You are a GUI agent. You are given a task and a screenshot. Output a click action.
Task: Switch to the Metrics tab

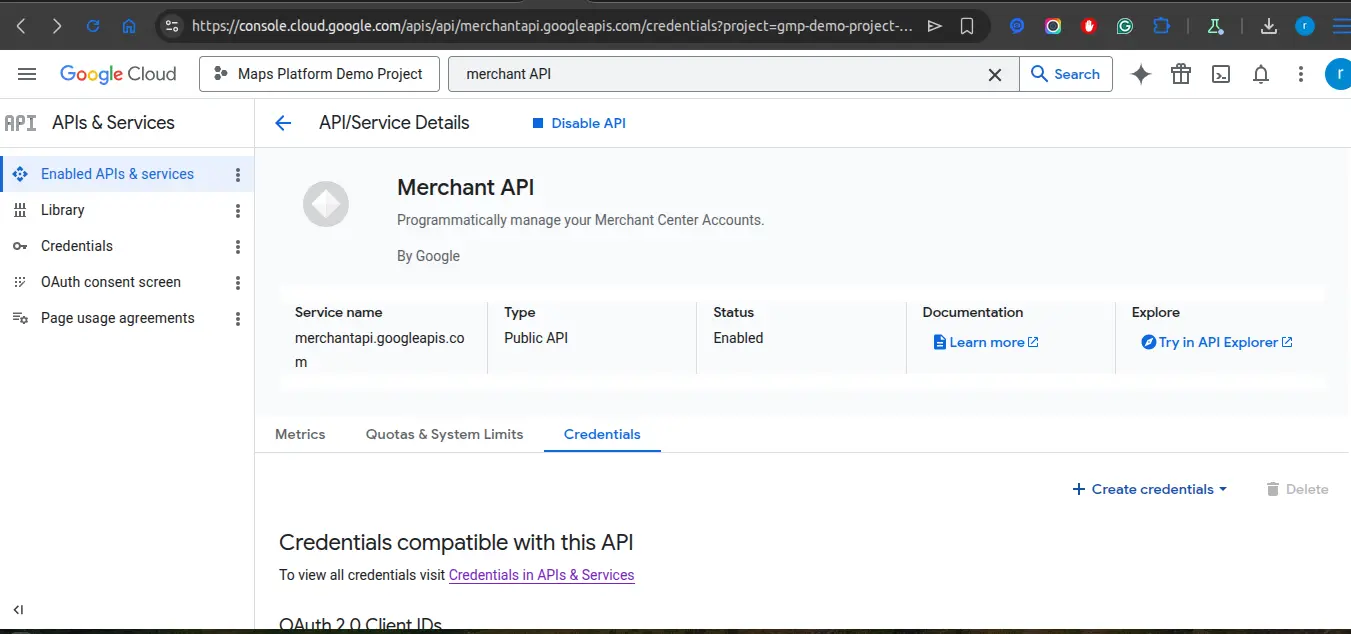coord(300,434)
